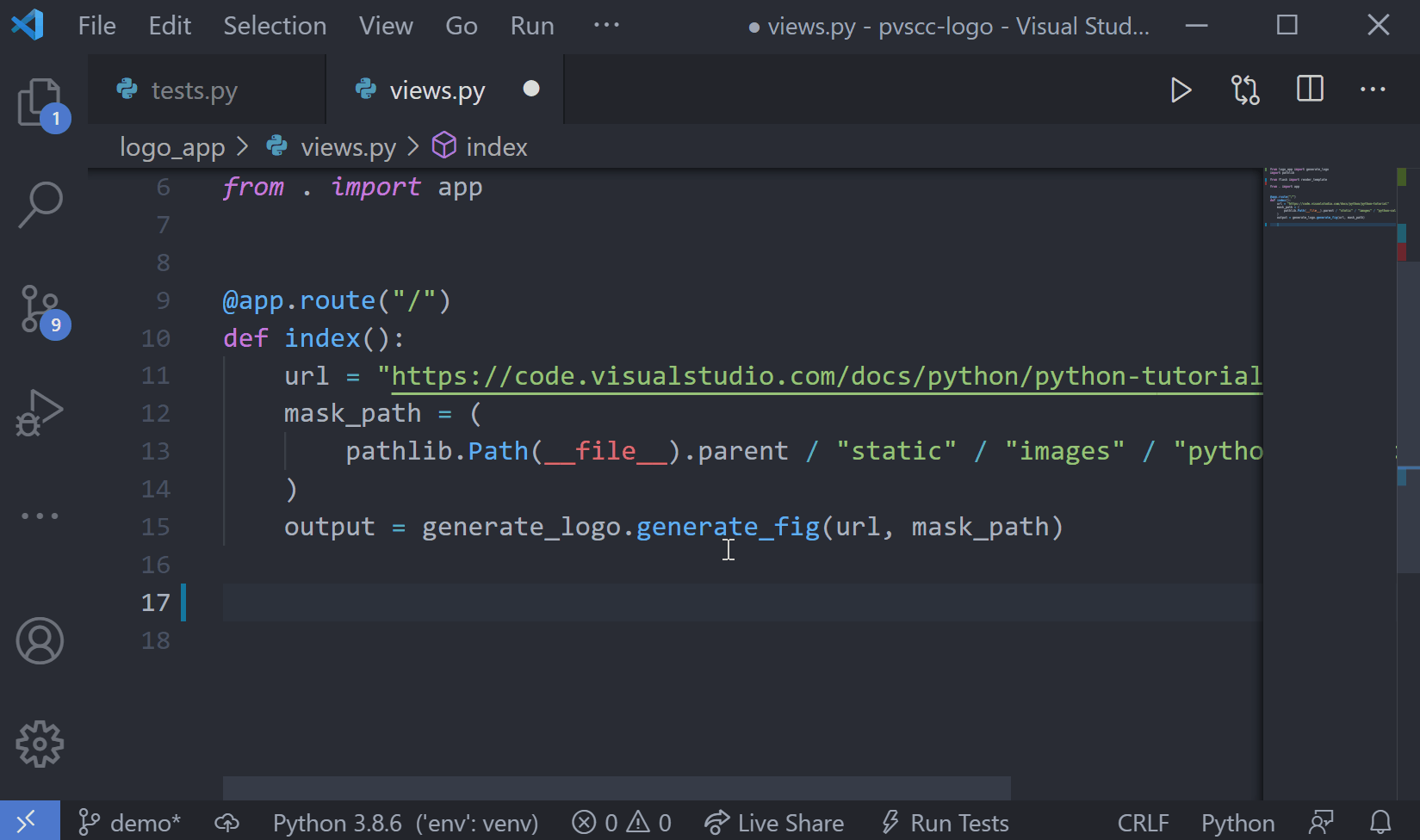The height and width of the screenshot is (840, 1420).
Task: Change the CRLF line ending setting
Action: (x=1142, y=821)
